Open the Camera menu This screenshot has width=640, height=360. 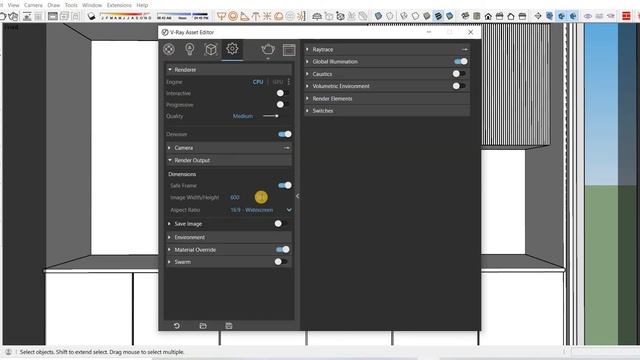coord(33,5)
